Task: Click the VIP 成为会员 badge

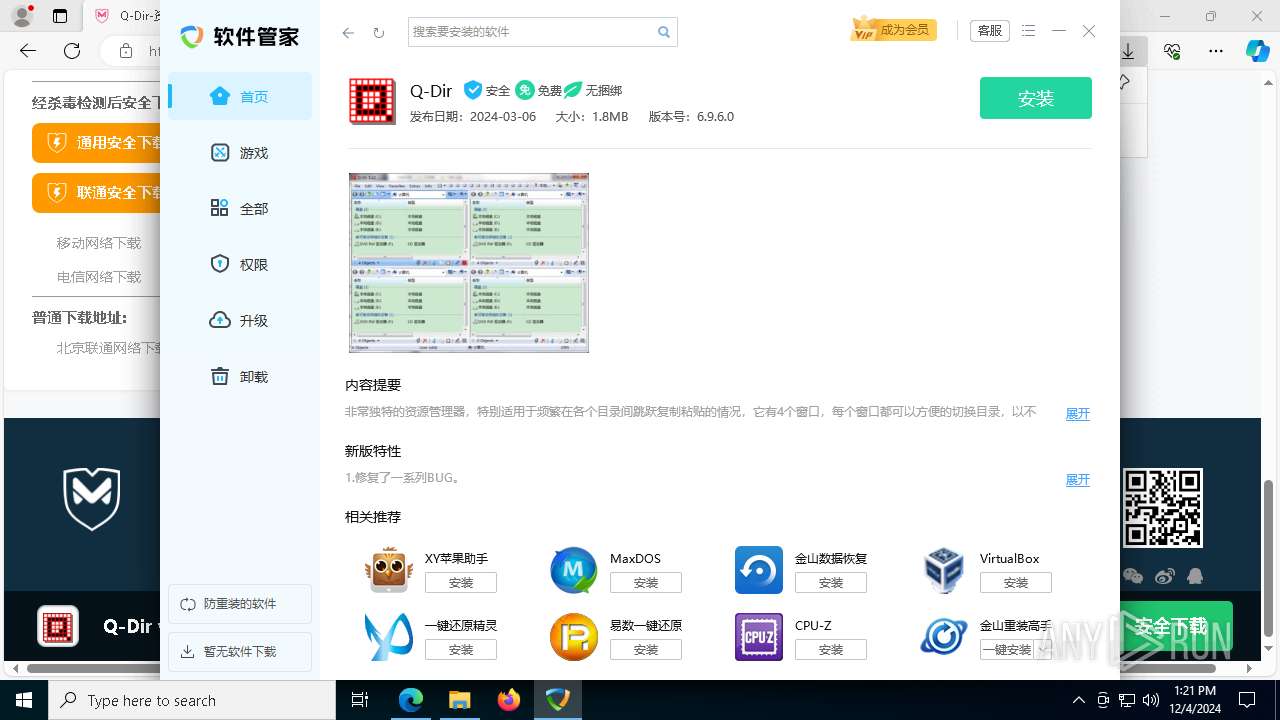Action: pos(892,30)
